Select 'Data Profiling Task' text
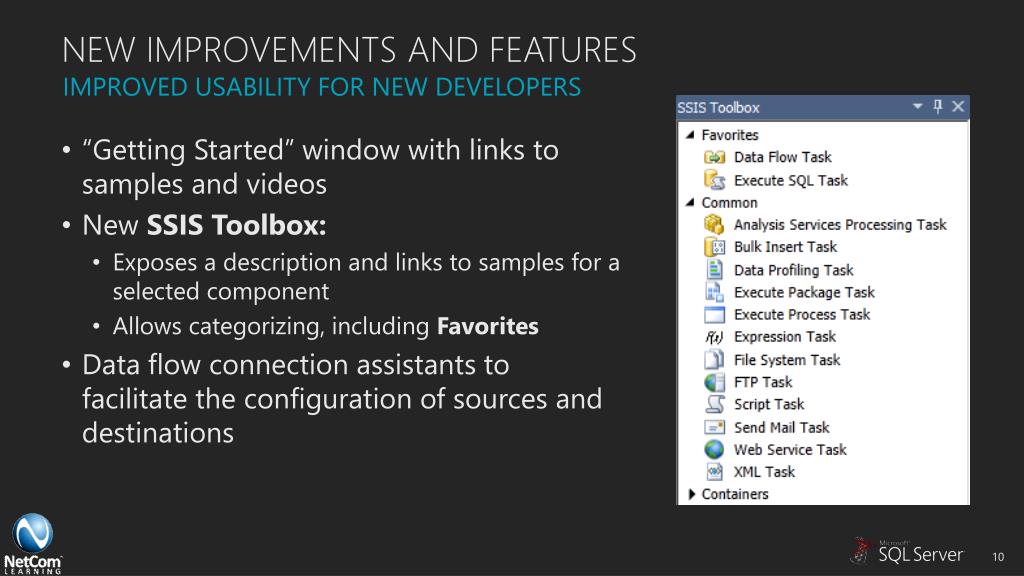Screen dimensions: 1024x576 click(x=793, y=270)
